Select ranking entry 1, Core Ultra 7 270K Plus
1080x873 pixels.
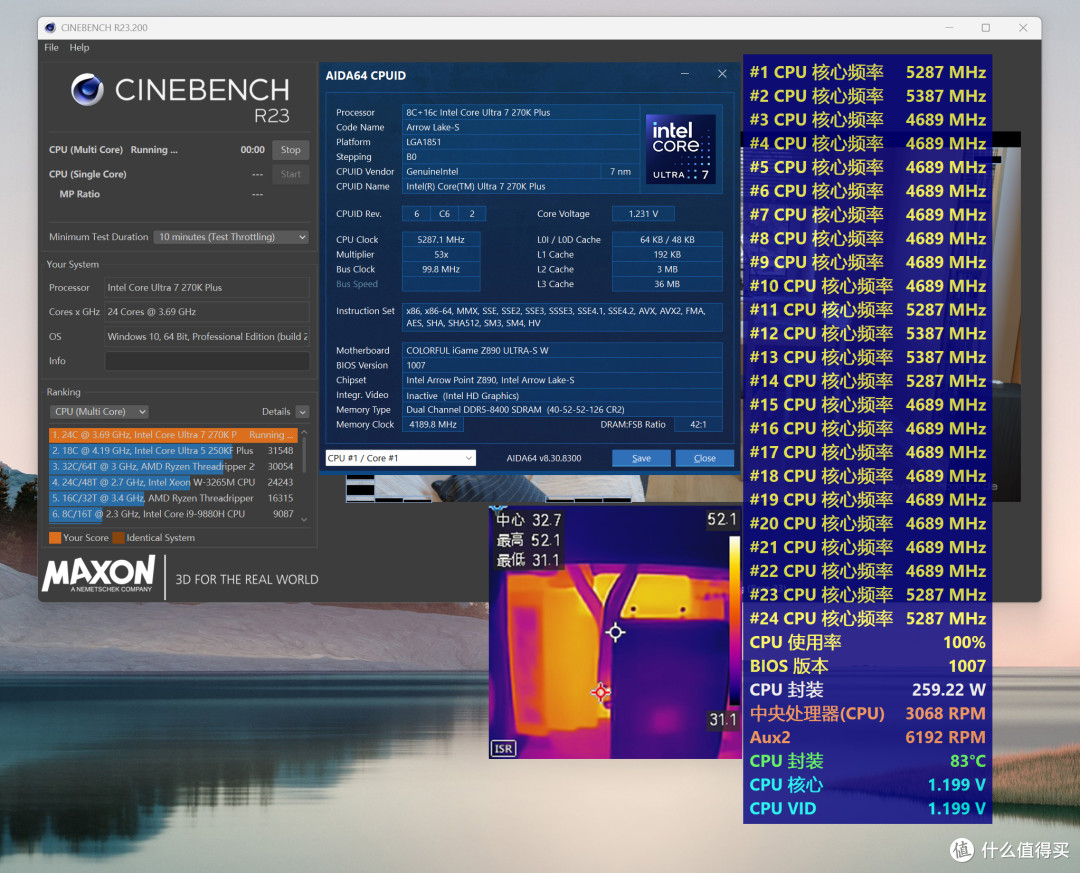click(x=173, y=435)
